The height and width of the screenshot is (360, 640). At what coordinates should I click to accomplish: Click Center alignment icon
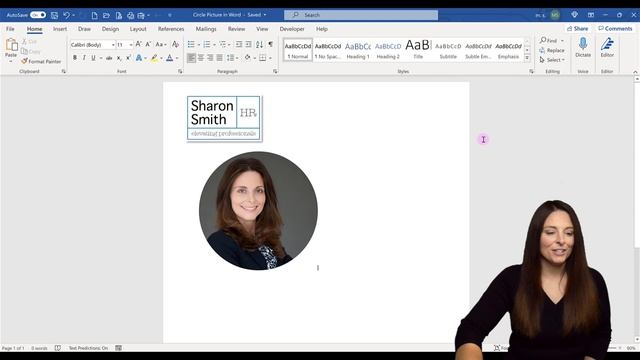coord(201,58)
